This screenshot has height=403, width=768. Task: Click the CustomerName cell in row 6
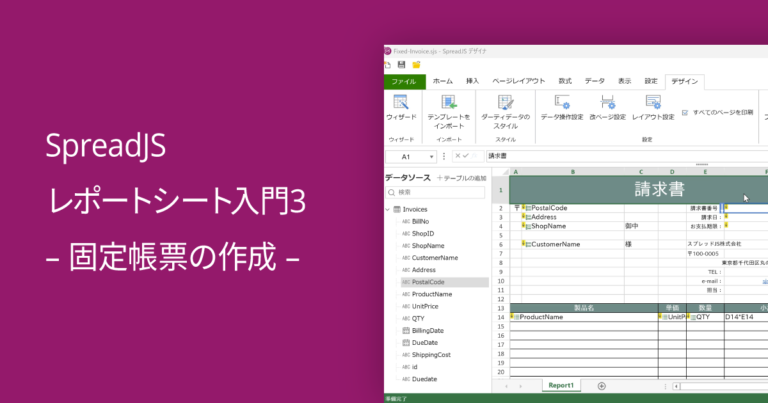tap(573, 244)
